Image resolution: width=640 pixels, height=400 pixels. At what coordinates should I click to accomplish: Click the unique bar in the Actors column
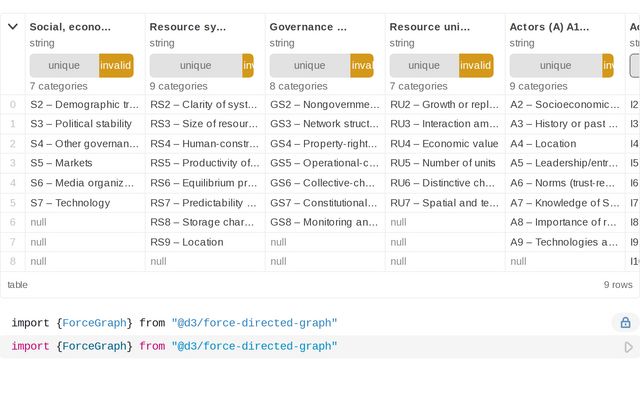(555, 66)
